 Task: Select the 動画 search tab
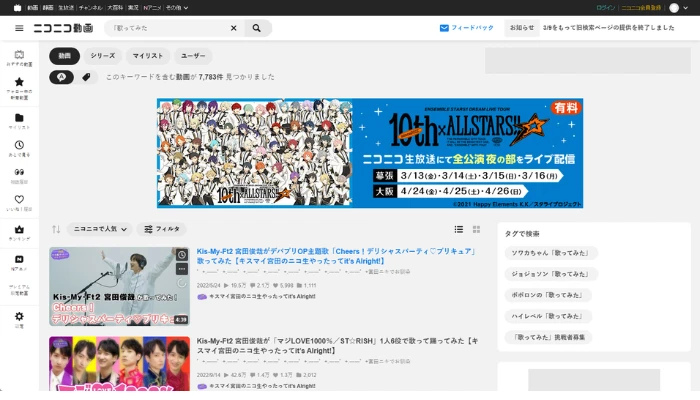(x=64, y=56)
